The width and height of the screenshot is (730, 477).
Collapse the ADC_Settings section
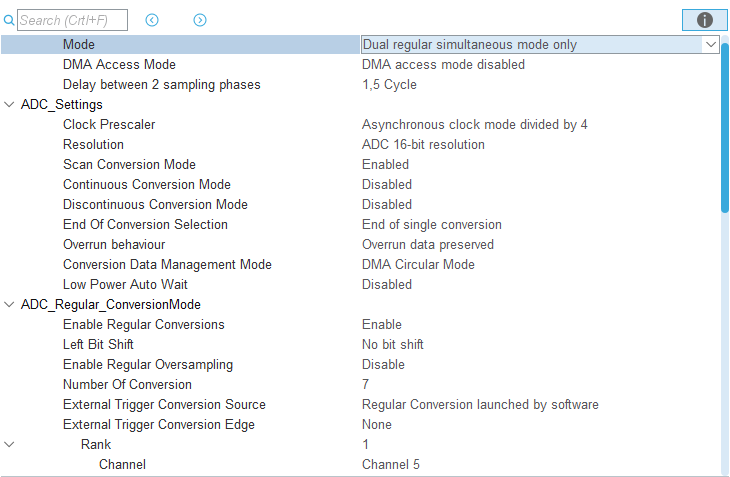9,104
